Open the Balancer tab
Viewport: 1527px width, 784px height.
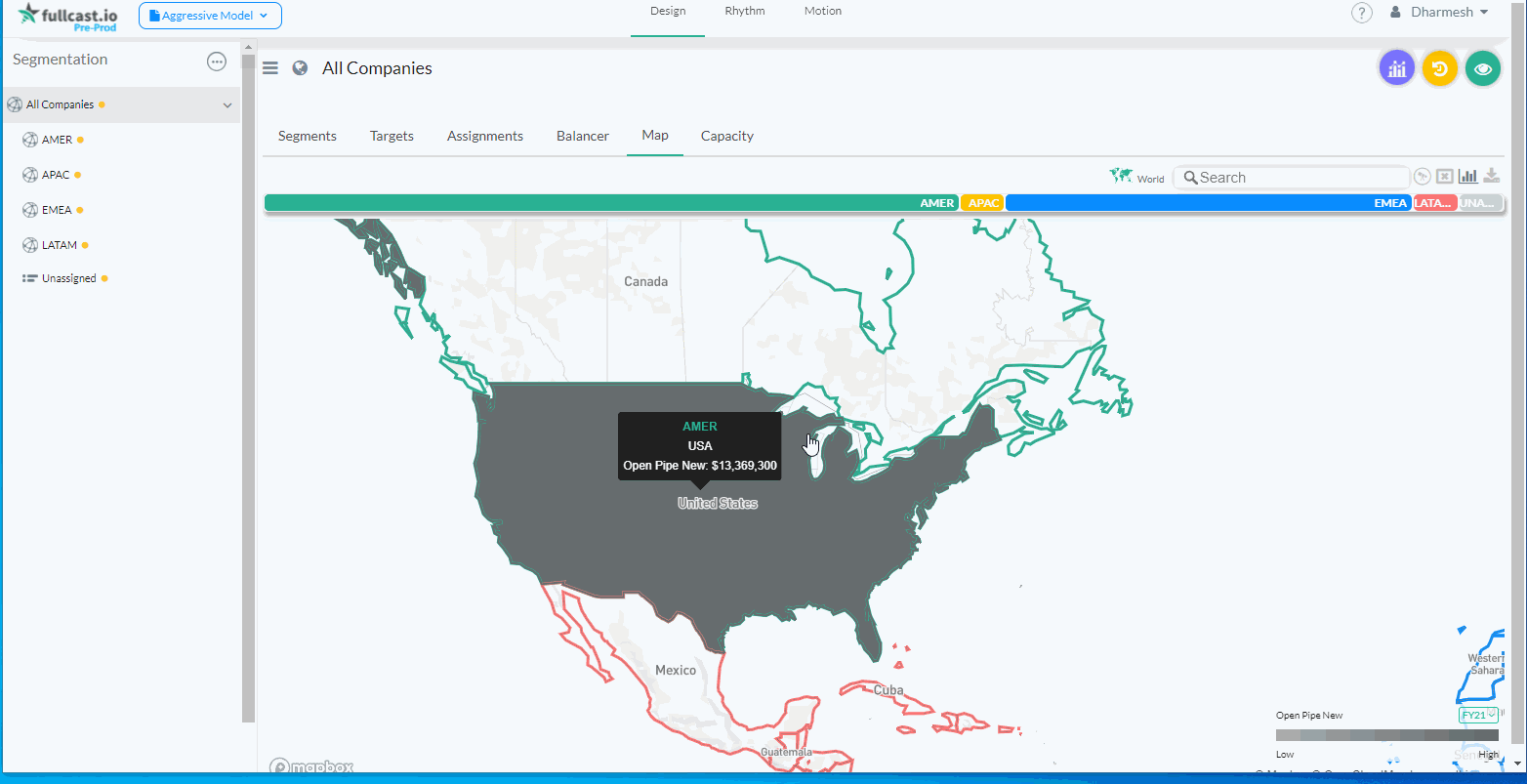tap(583, 136)
